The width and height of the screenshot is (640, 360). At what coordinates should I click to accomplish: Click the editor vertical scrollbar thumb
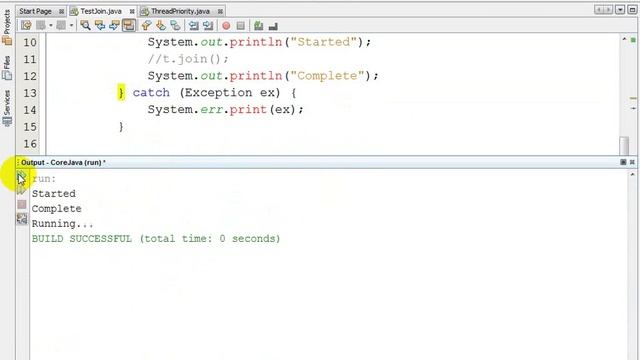624,145
